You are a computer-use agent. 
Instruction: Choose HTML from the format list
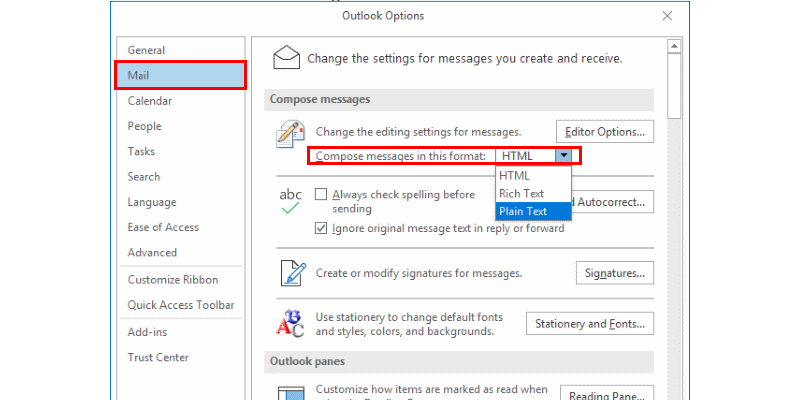tap(533, 176)
